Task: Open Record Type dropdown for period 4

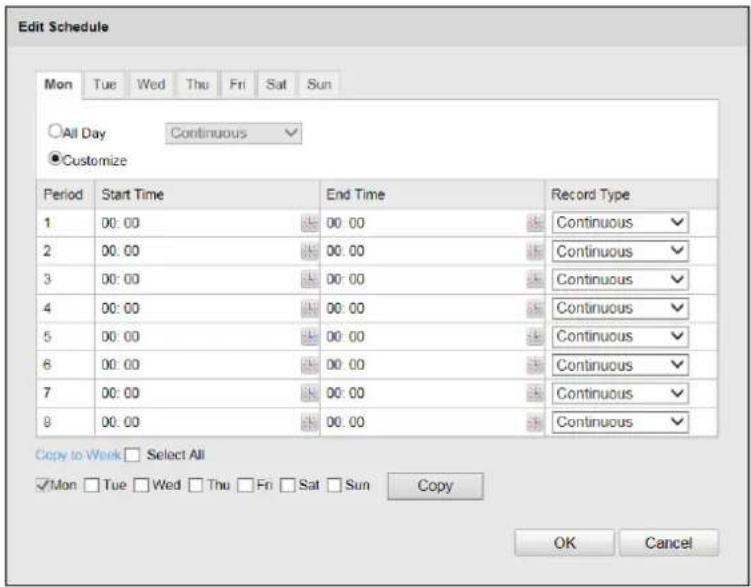Action: click(x=620, y=308)
